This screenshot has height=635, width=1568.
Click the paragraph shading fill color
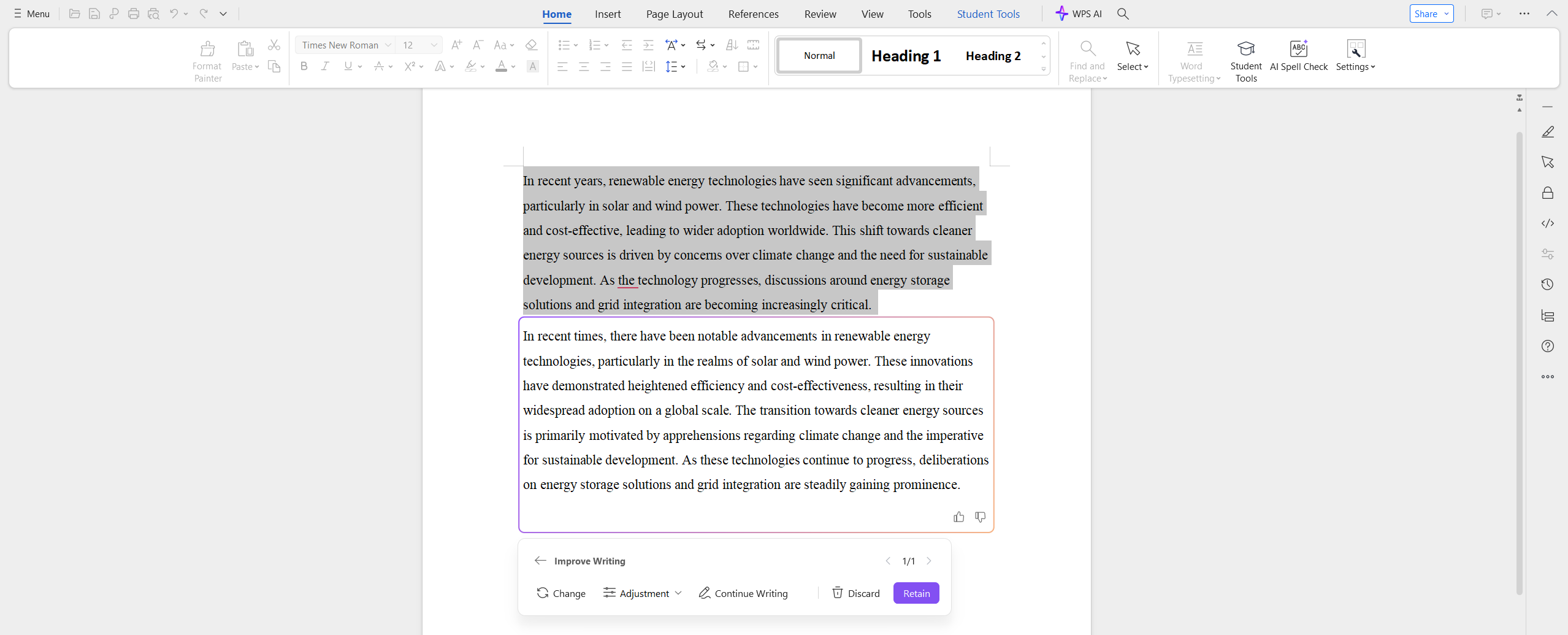713,66
